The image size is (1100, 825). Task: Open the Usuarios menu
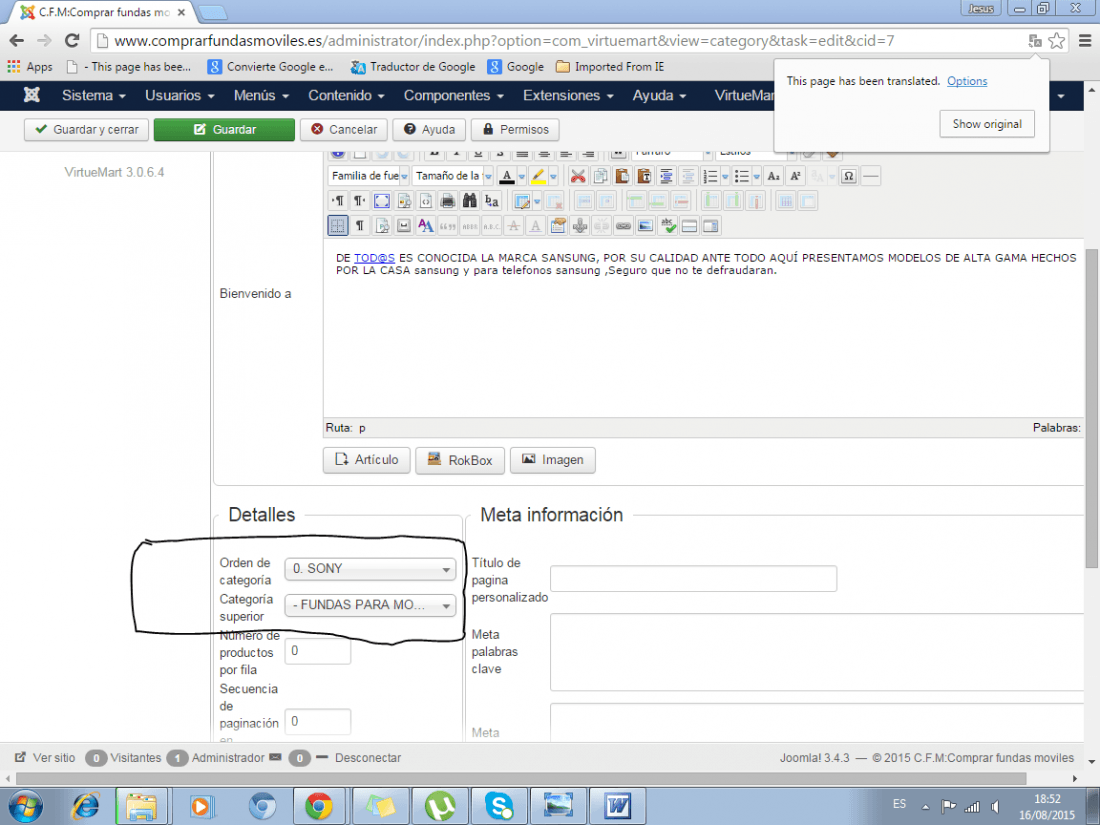click(x=180, y=95)
